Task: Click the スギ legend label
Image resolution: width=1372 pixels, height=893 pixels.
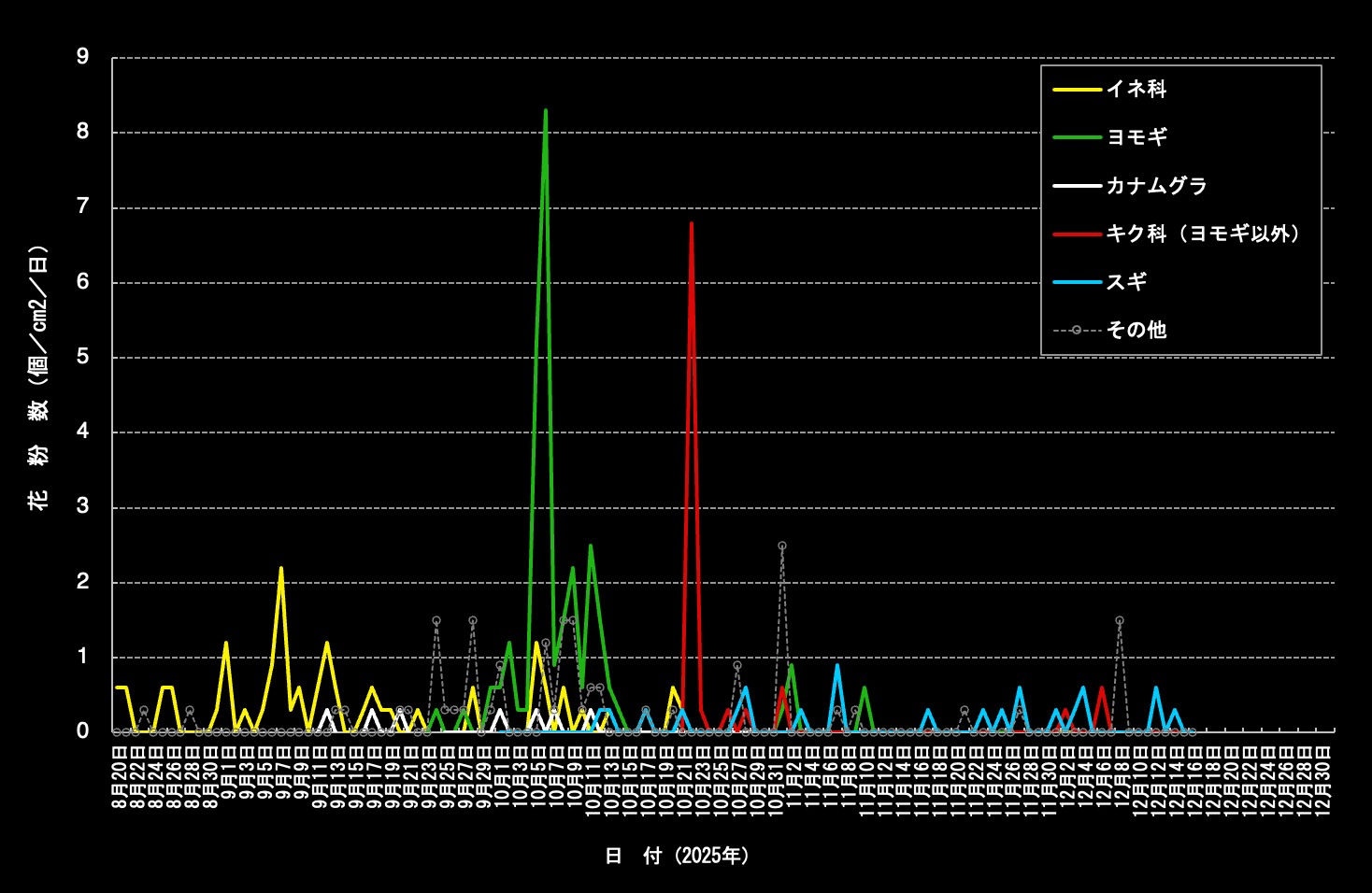Action: tap(1126, 282)
